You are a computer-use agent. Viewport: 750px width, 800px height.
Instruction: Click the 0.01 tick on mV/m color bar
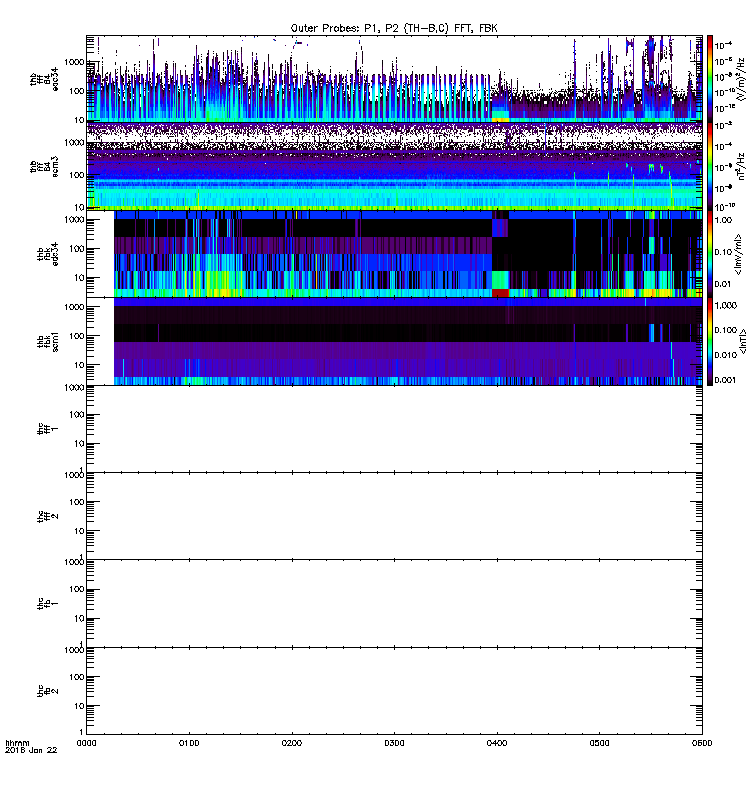(723, 284)
